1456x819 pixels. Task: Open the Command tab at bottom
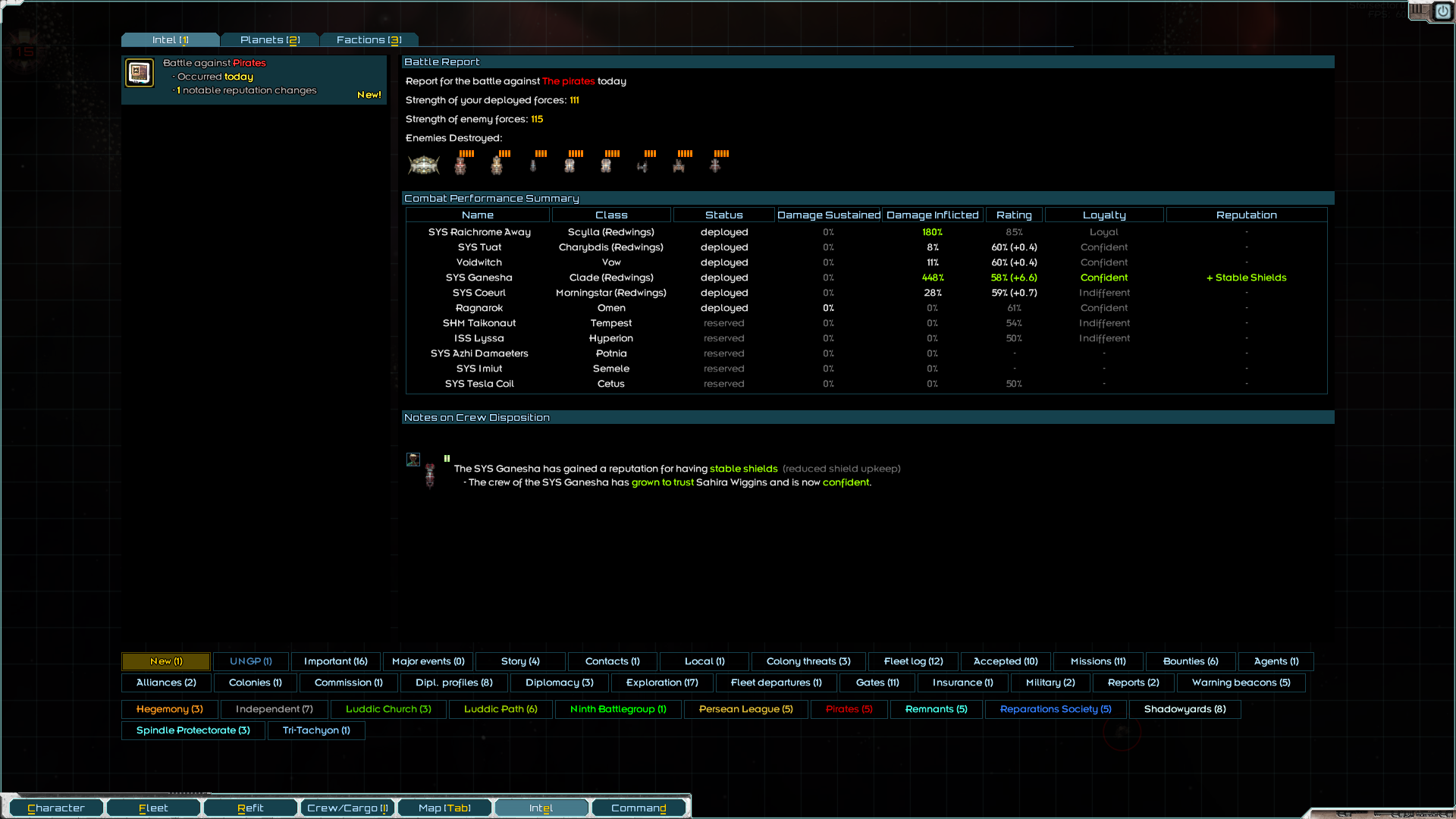(639, 808)
